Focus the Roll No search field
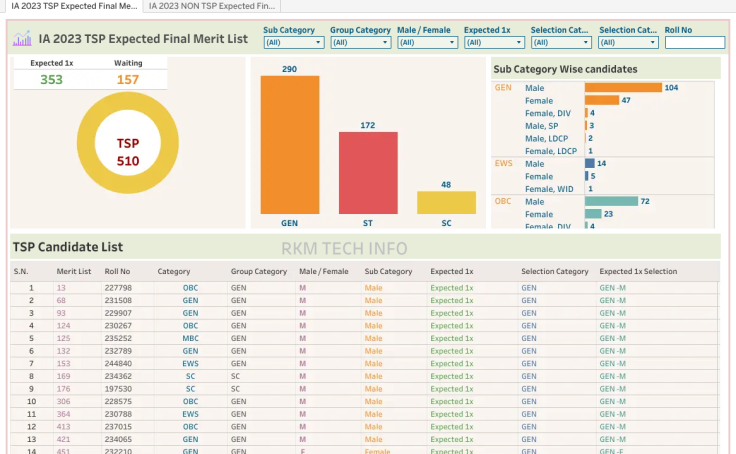Image resolution: width=736 pixels, height=454 pixels. click(x=695, y=43)
